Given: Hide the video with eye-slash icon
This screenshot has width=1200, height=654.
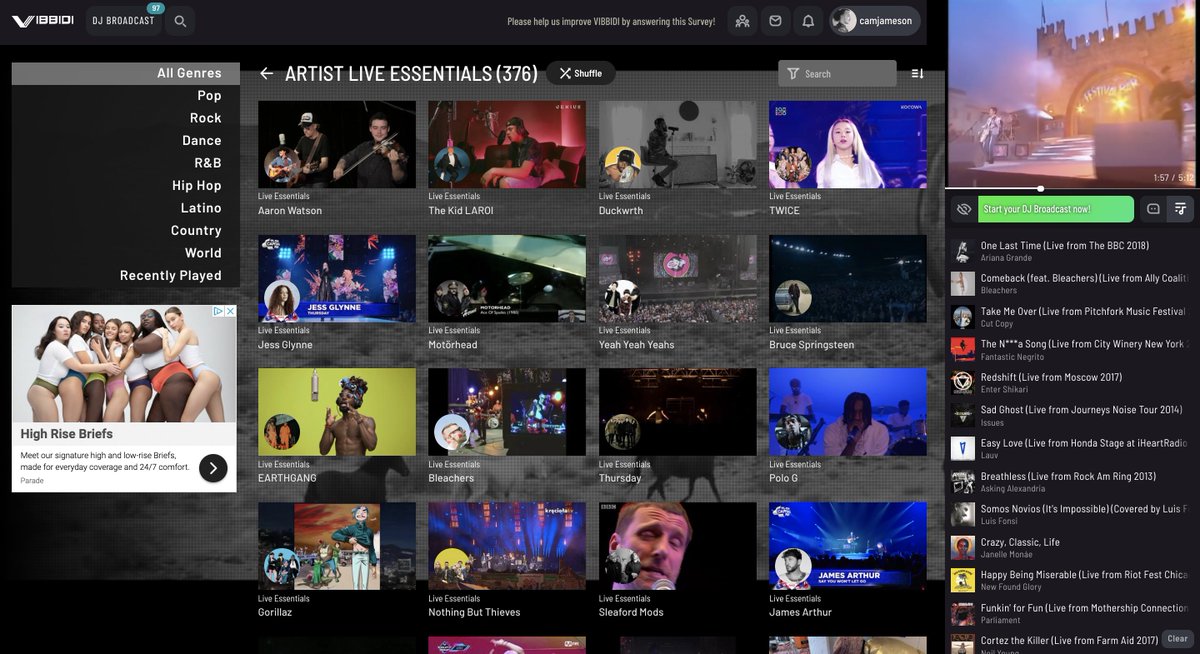Looking at the screenshot, I should click(964, 209).
